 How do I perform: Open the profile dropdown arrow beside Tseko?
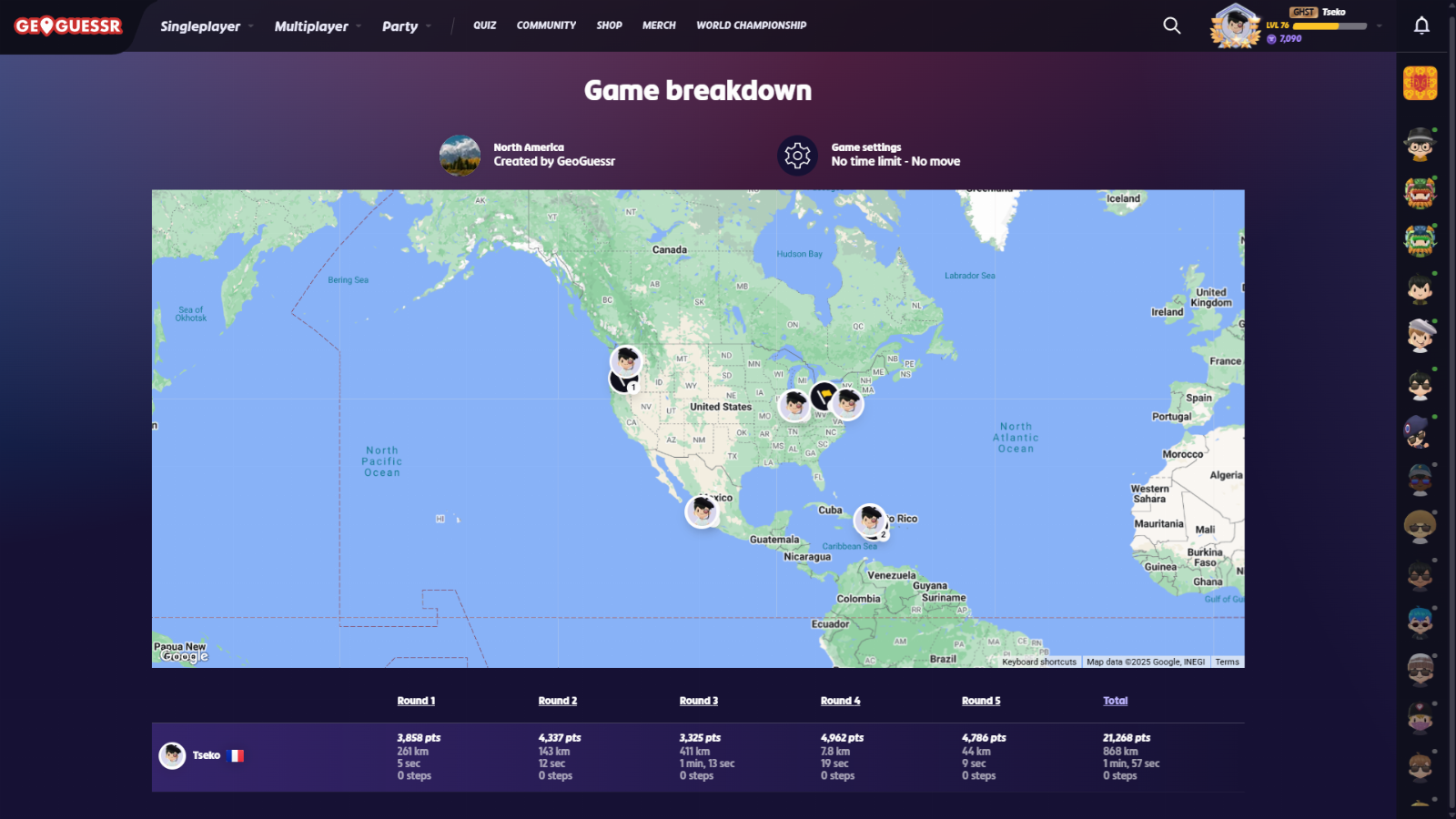(x=1380, y=26)
